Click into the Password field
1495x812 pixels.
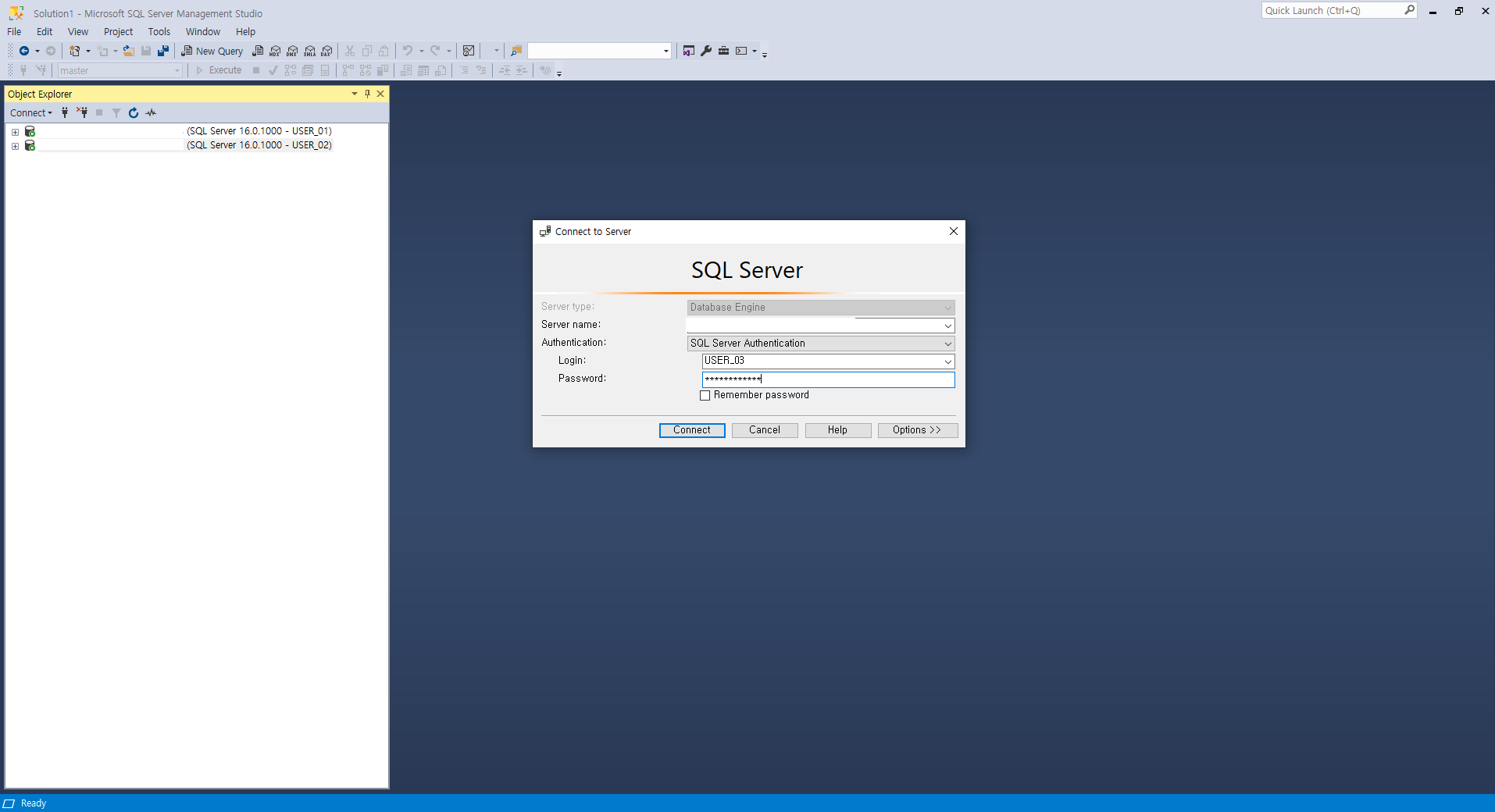pos(828,379)
